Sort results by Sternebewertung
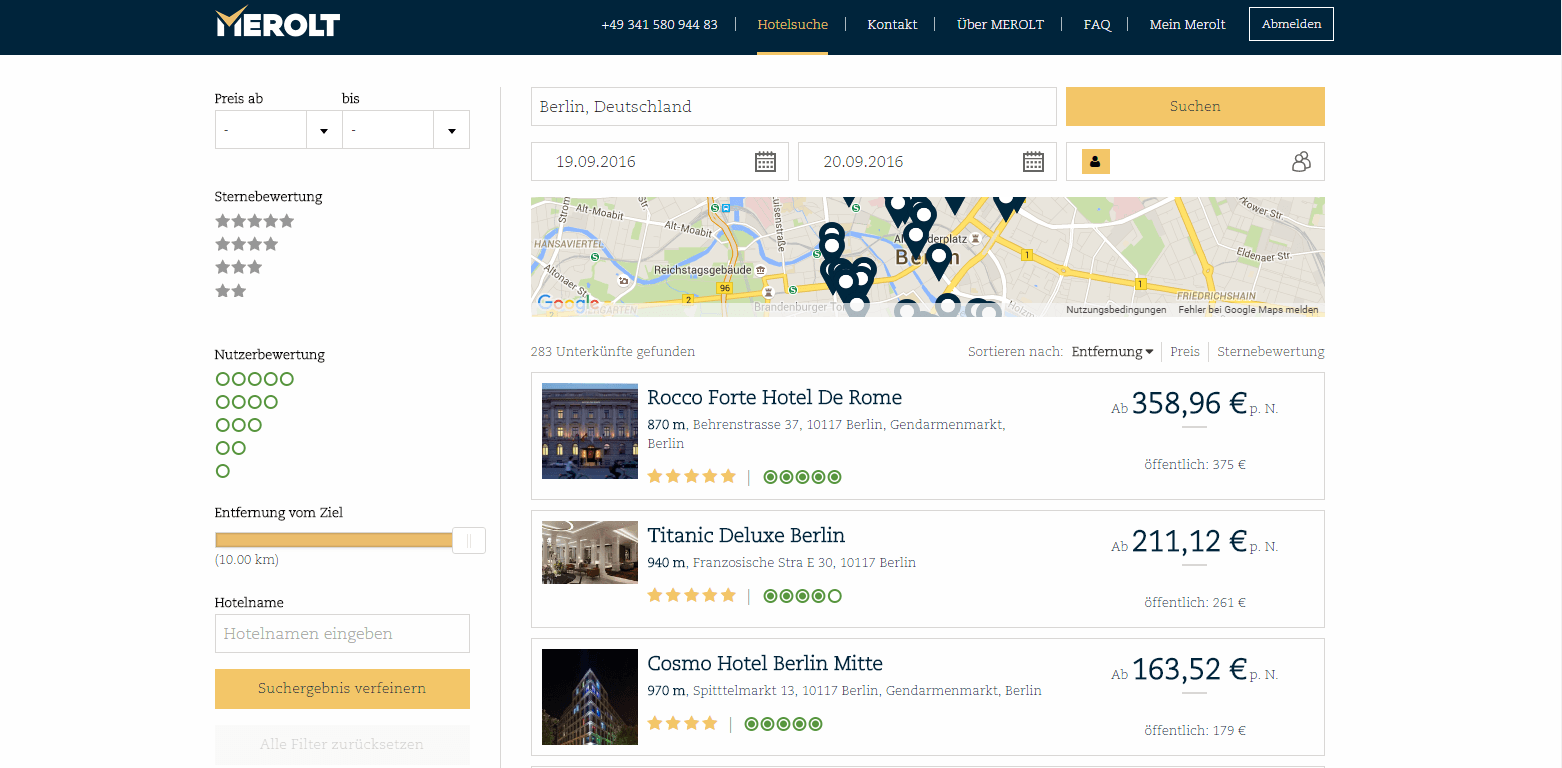Viewport: 1562px width, 768px height. pyautogui.click(x=1271, y=352)
